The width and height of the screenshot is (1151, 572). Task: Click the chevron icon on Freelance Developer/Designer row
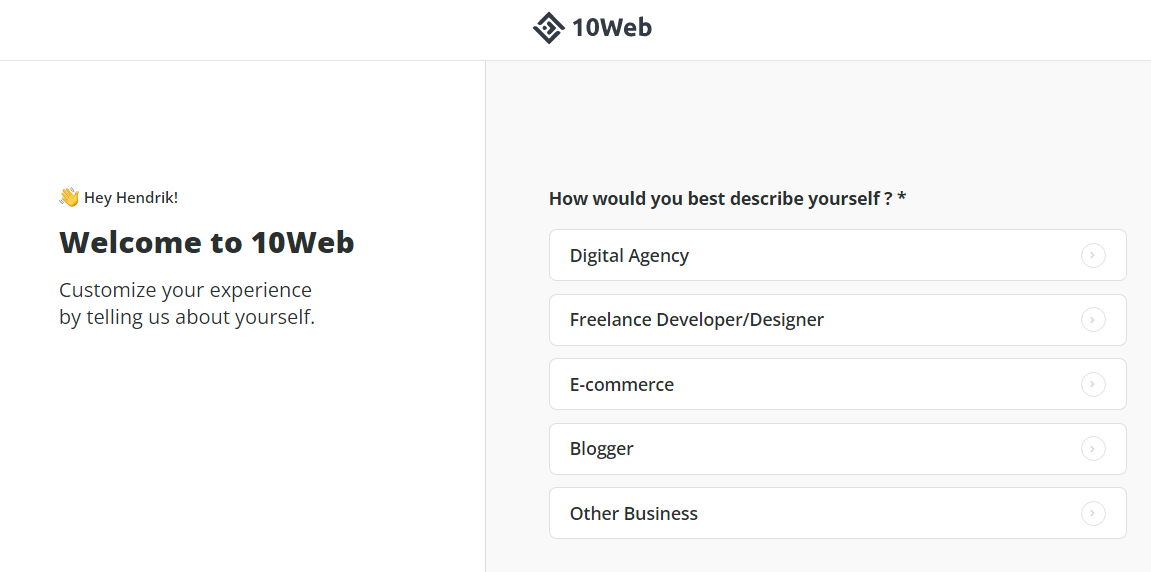[x=1093, y=320]
